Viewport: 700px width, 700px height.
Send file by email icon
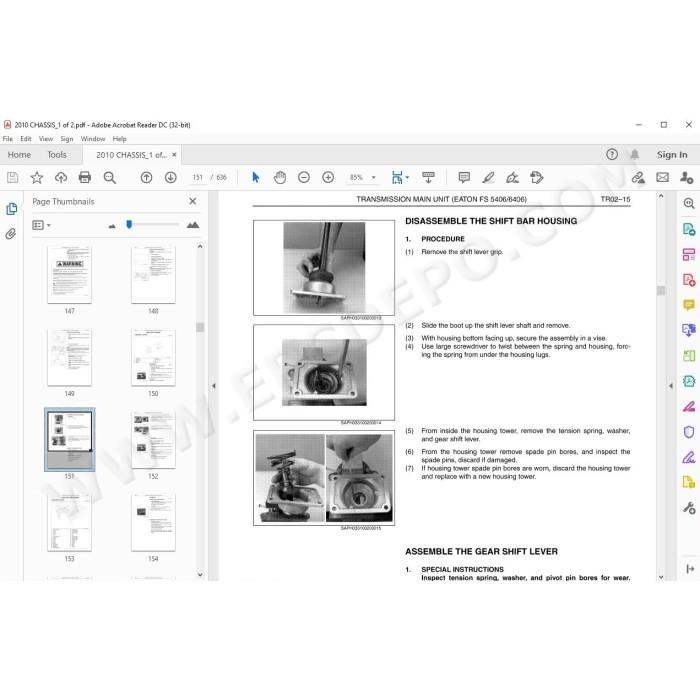(x=662, y=178)
